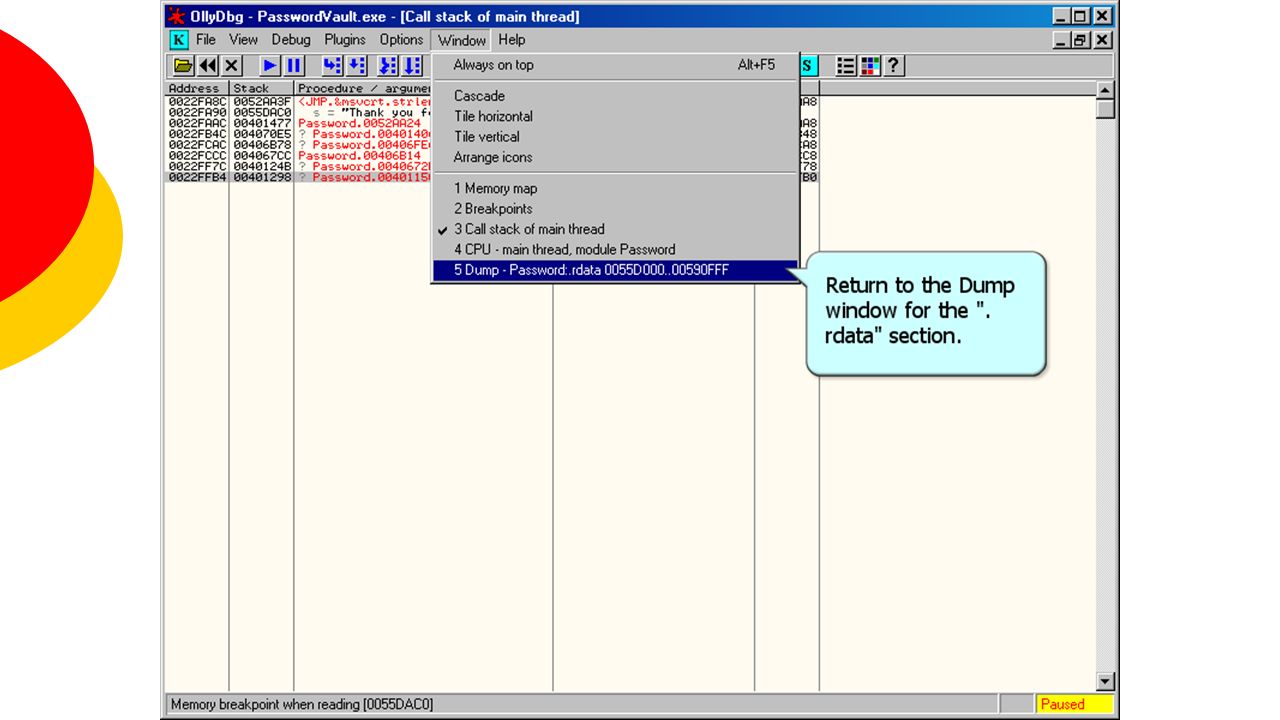Screen dimensions: 1280x720
Task: Click the Restart program rewind icon
Action: 208,66
